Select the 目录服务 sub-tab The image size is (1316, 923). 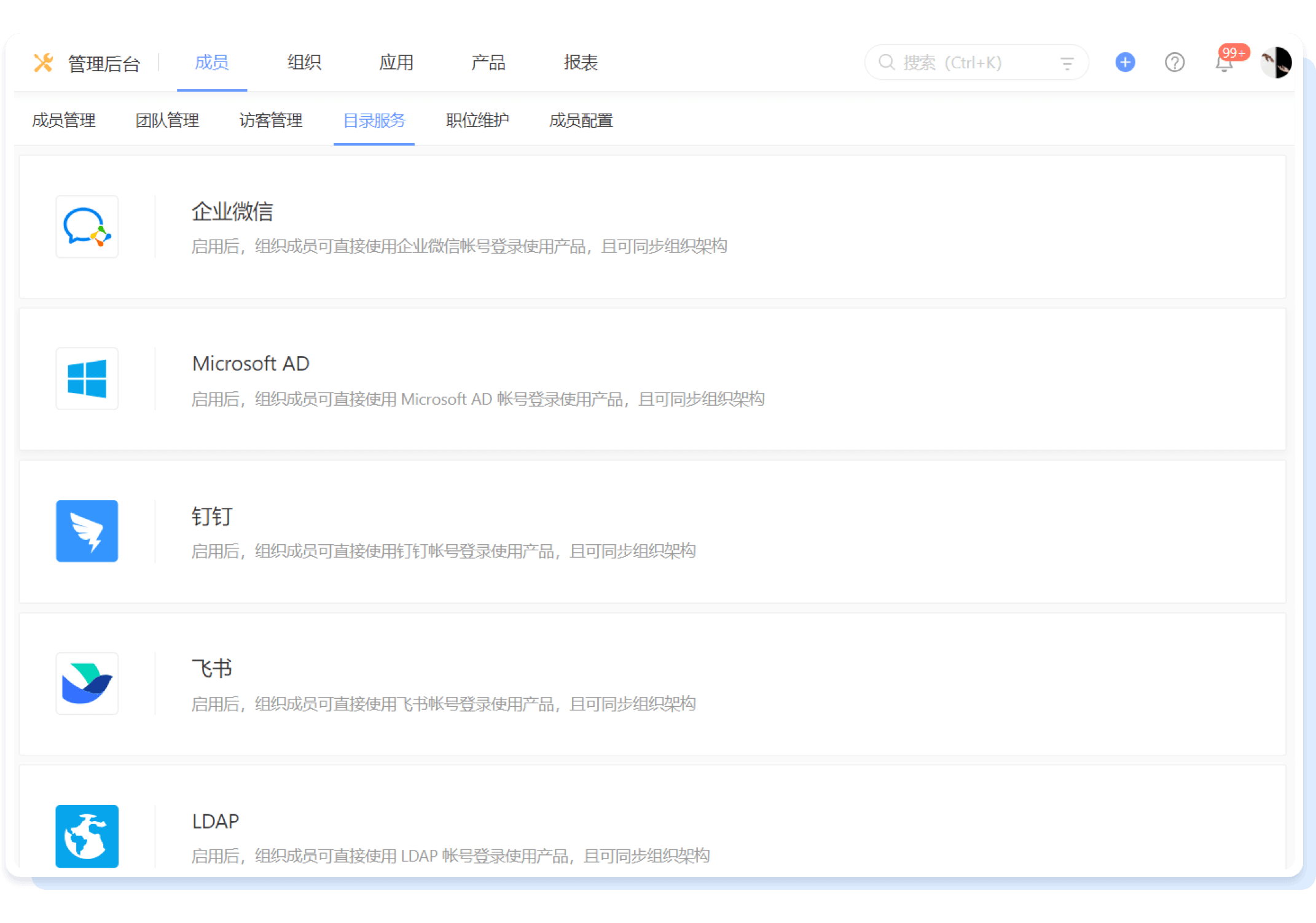374,120
